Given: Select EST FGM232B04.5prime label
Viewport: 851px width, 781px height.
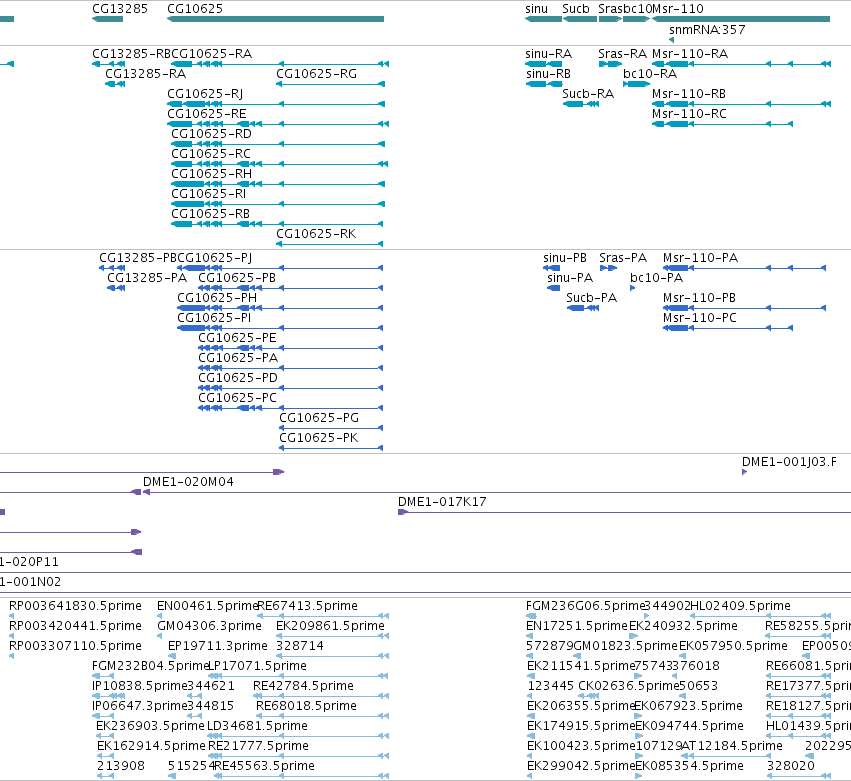Looking at the screenshot, I should pyautogui.click(x=150, y=666).
